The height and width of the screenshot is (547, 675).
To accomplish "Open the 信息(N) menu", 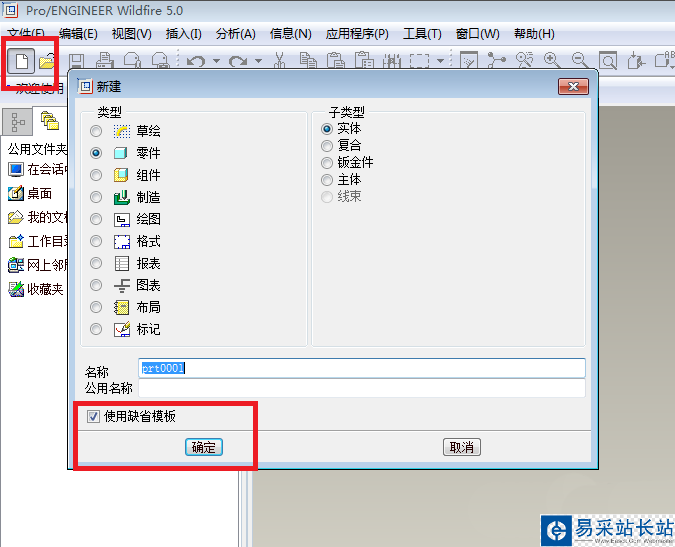I will tap(291, 34).
